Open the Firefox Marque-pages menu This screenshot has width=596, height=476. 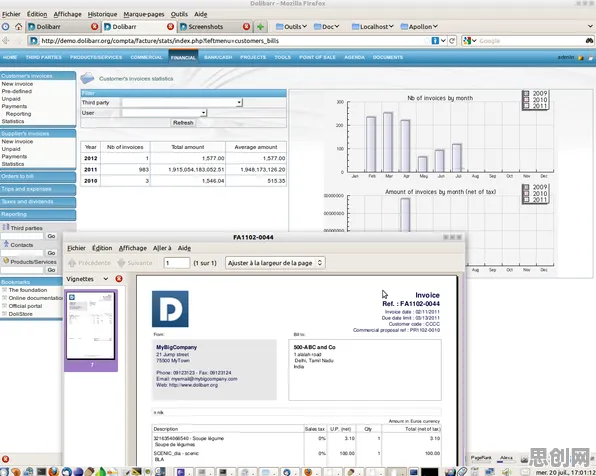tap(144, 14)
